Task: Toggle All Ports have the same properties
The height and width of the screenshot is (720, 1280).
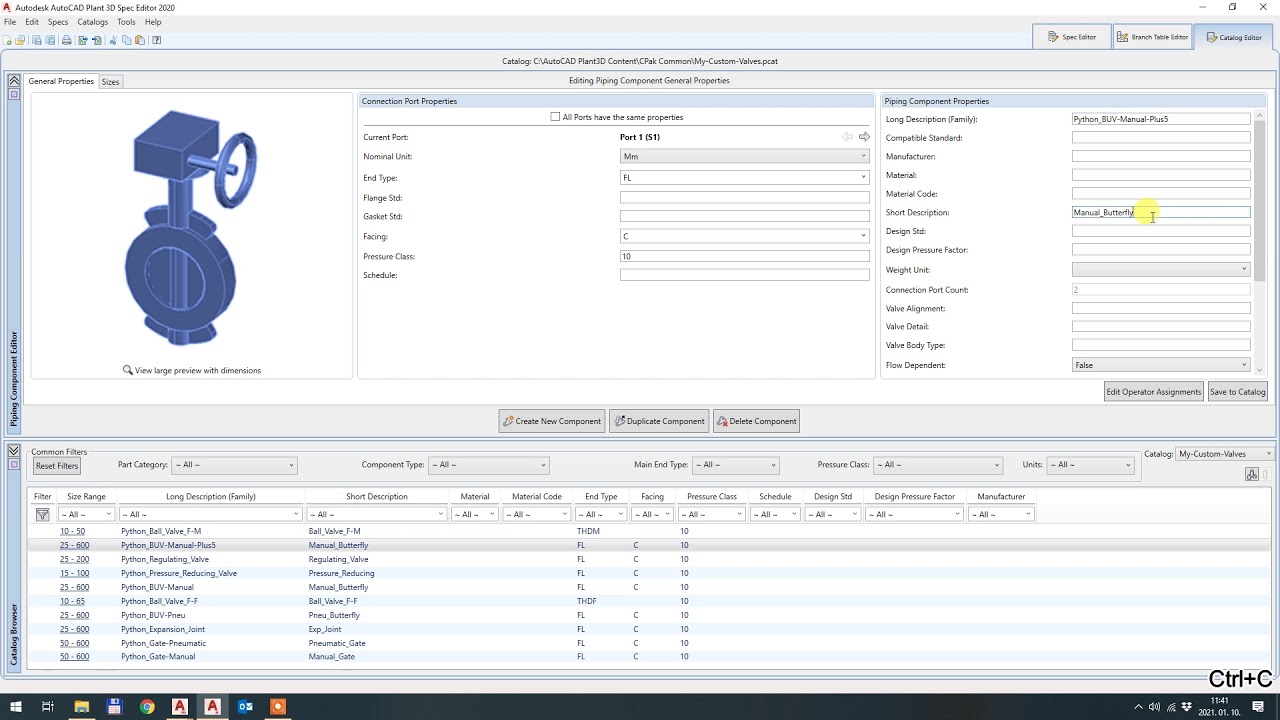Action: tap(555, 117)
